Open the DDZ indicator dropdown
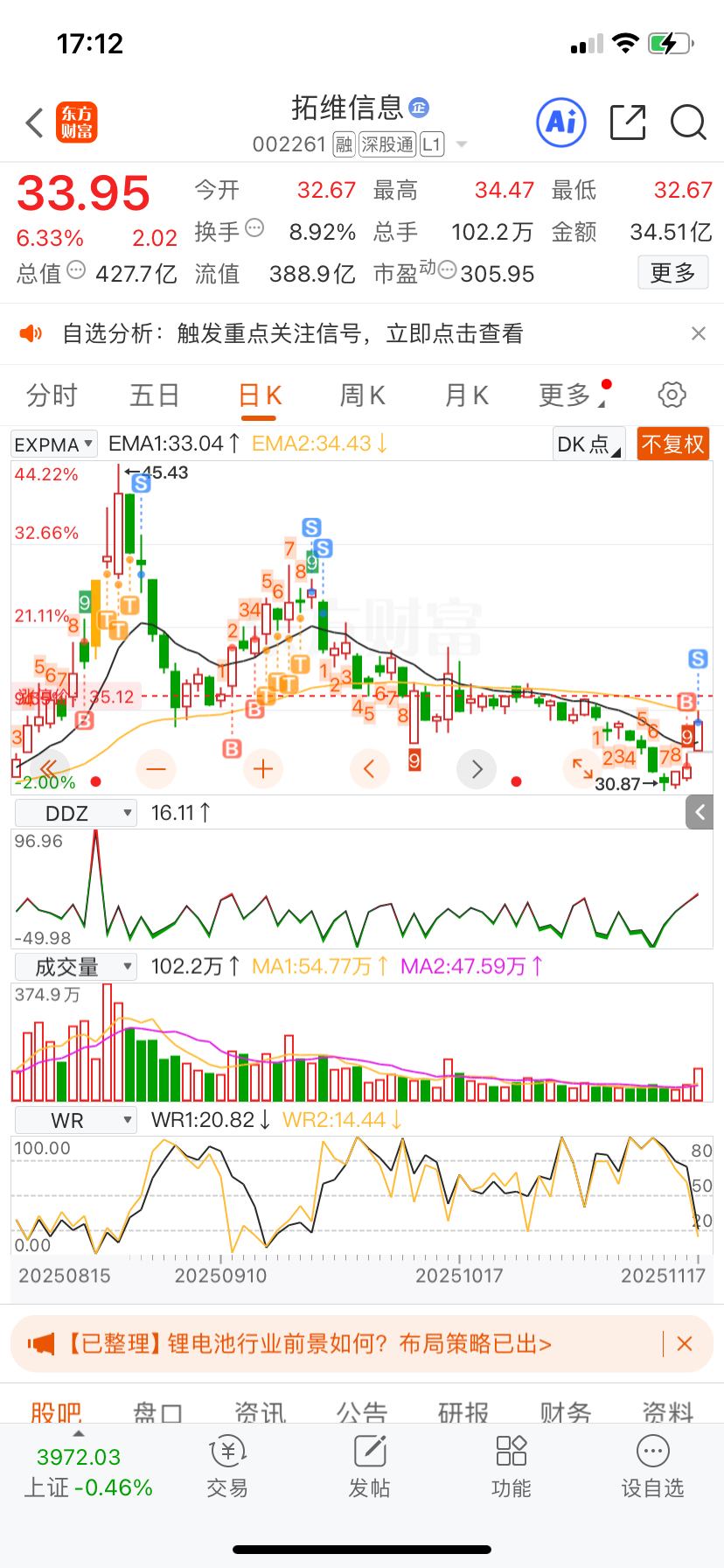Viewport: 724px width, 1568px height. [x=76, y=813]
